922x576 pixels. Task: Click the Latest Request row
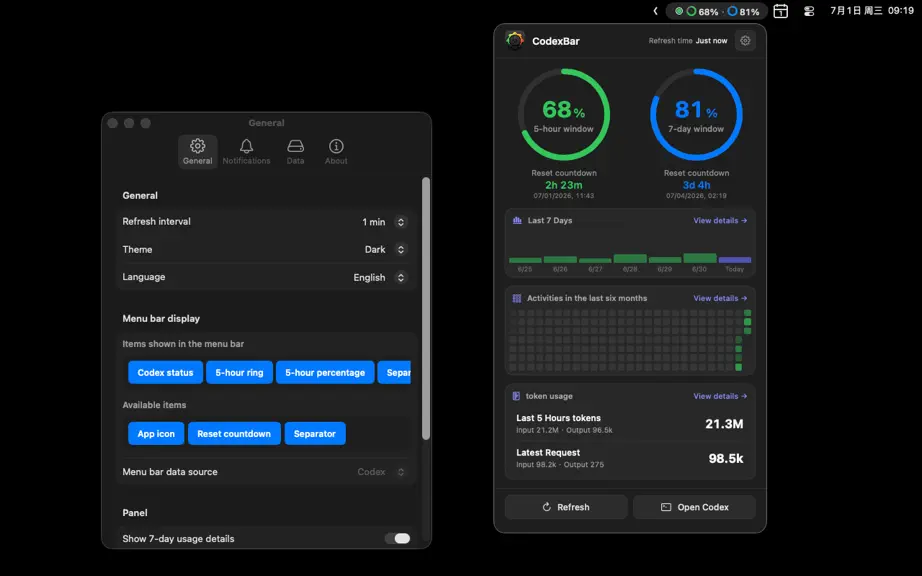(630, 458)
